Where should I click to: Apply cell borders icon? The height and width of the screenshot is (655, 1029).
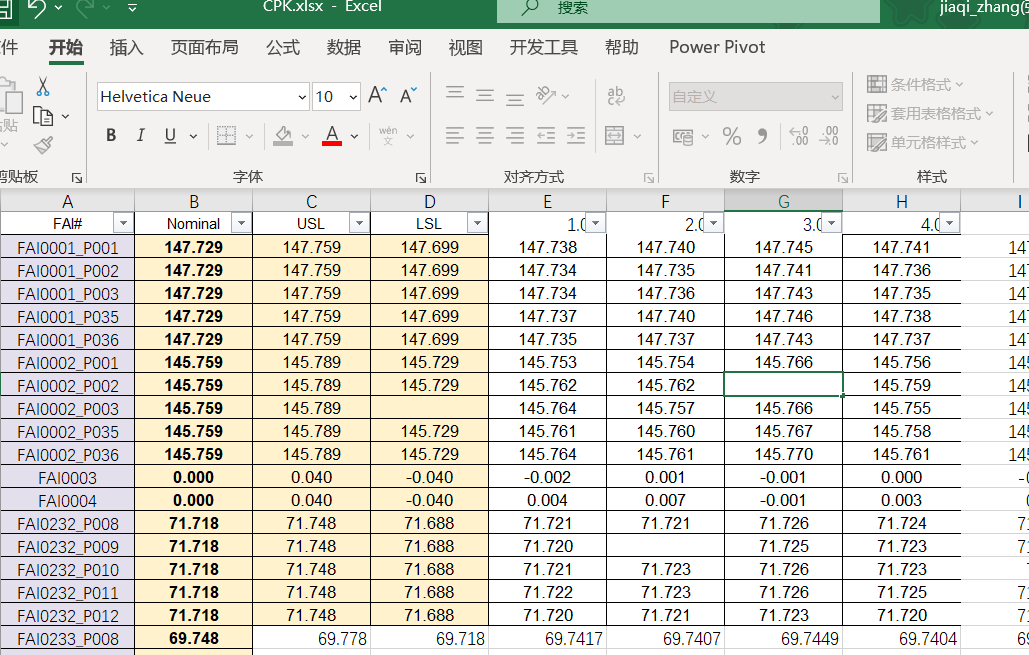(x=226, y=136)
